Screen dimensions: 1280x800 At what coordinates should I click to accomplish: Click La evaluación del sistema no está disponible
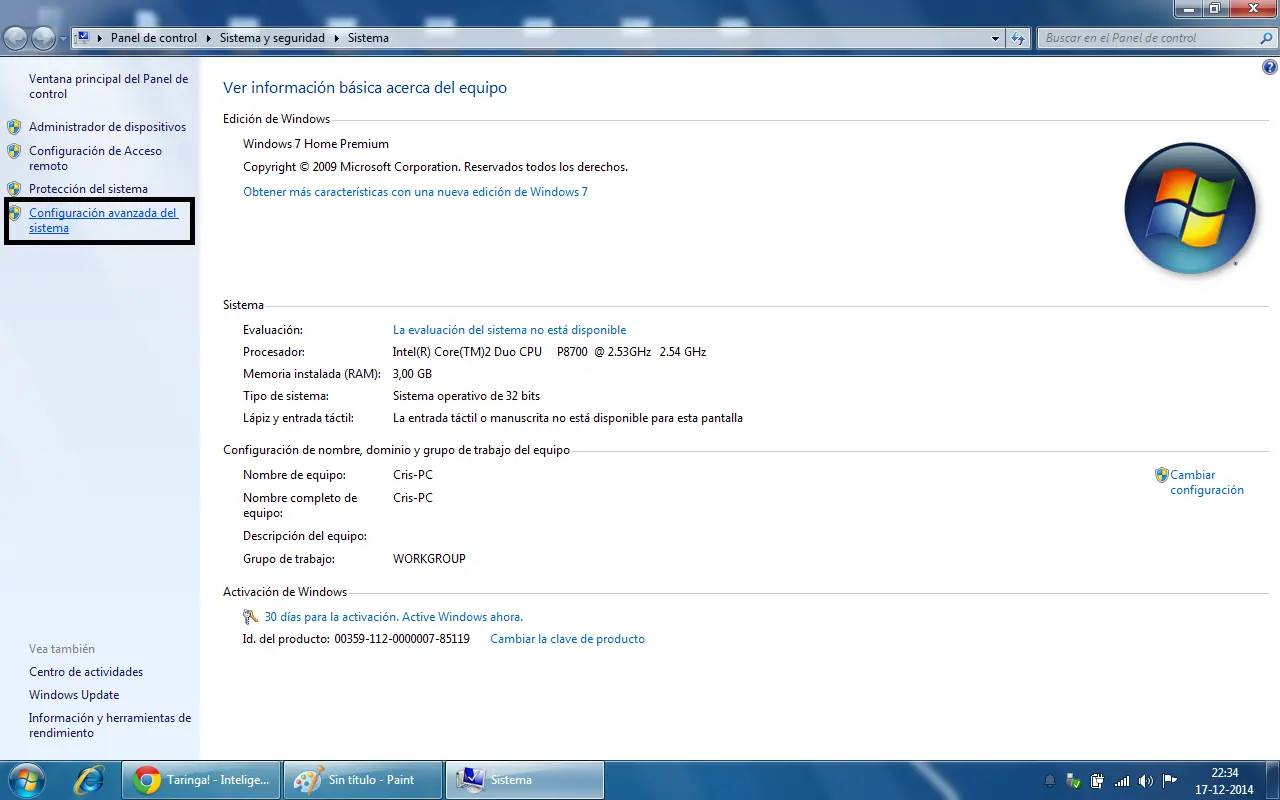pos(509,330)
